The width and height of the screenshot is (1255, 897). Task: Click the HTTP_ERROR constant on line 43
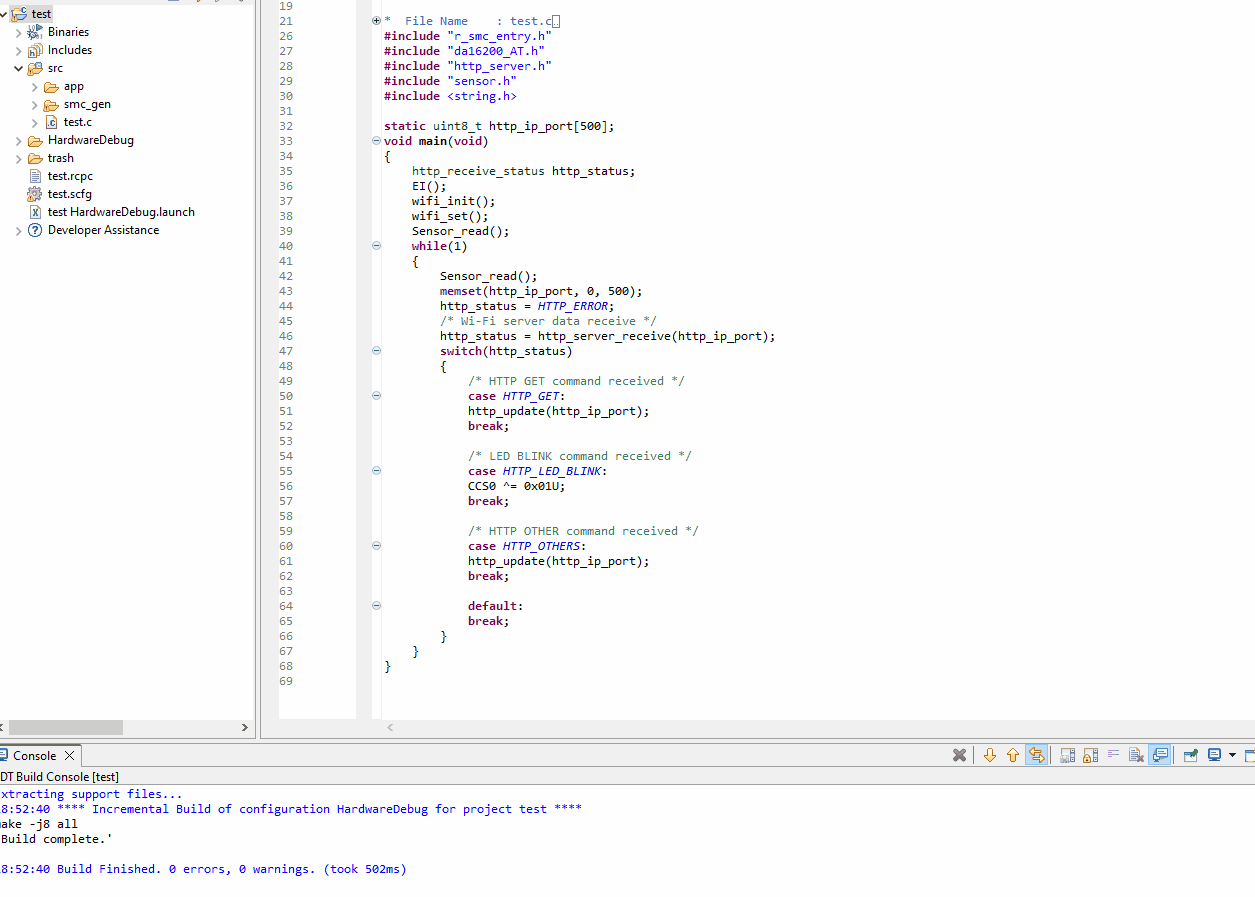pyautogui.click(x=573, y=306)
